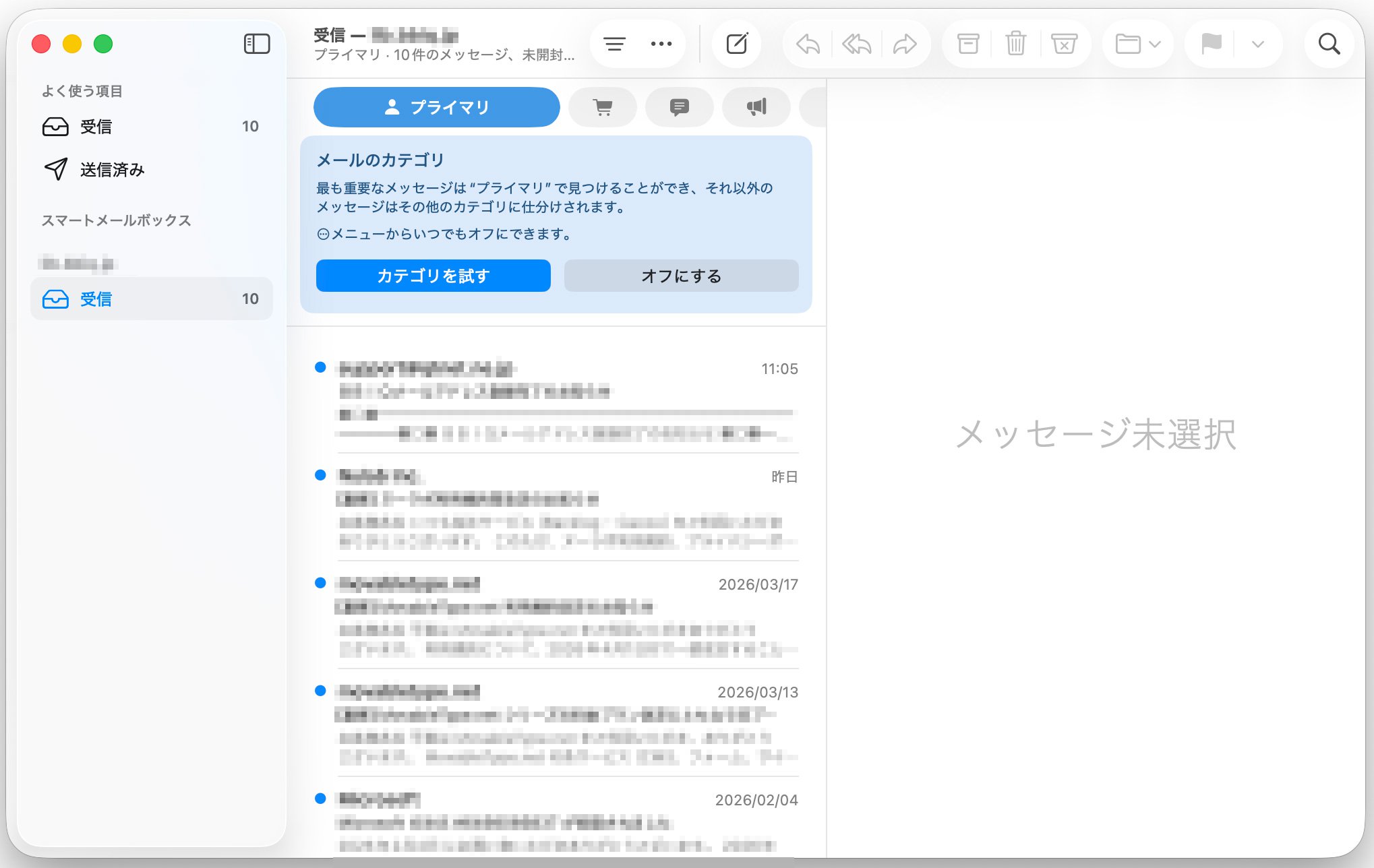
Task: Open the more options ellipsis menu
Action: 661,43
